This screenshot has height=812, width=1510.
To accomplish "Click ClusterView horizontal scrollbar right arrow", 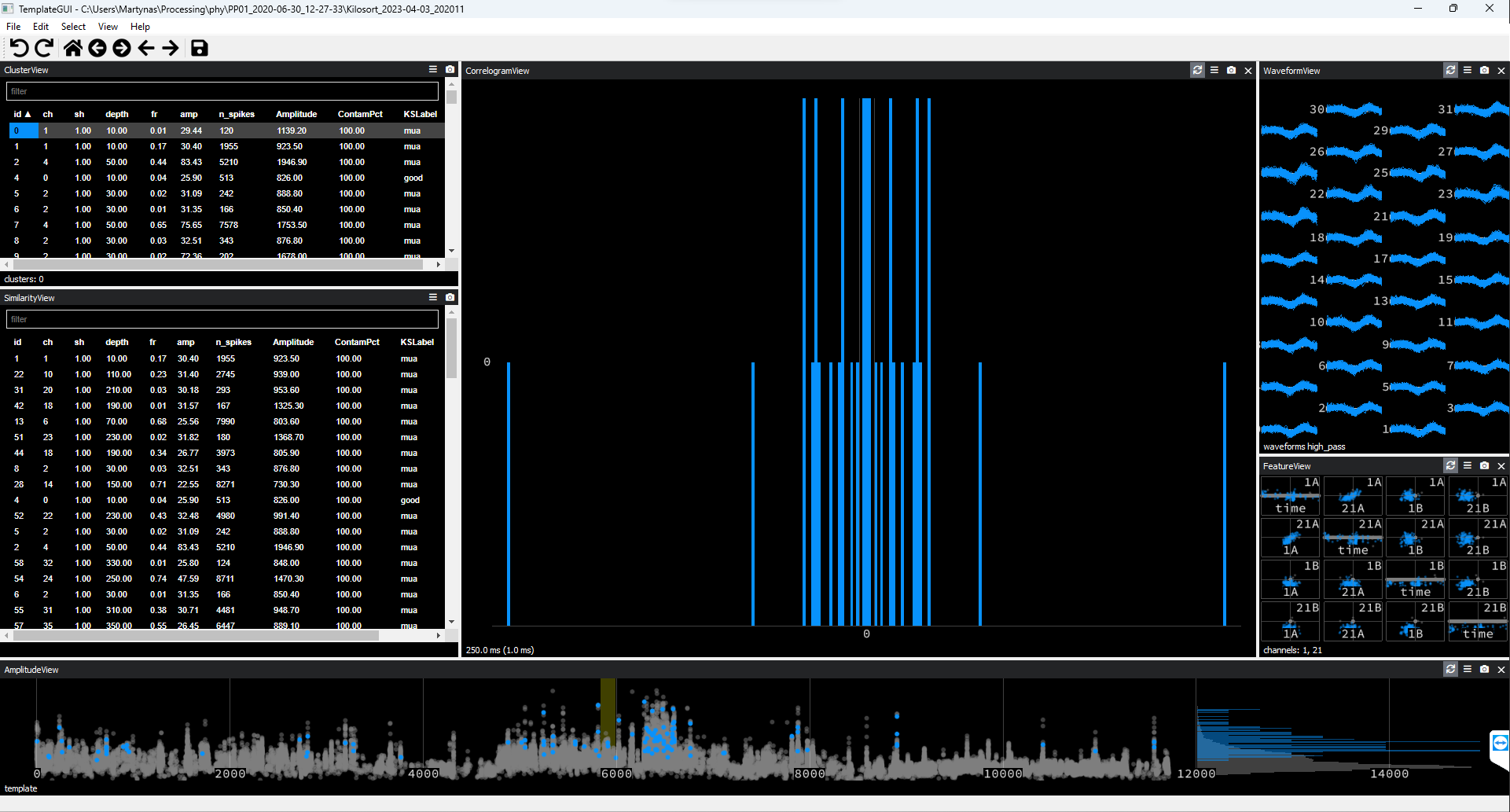I will [x=439, y=265].
